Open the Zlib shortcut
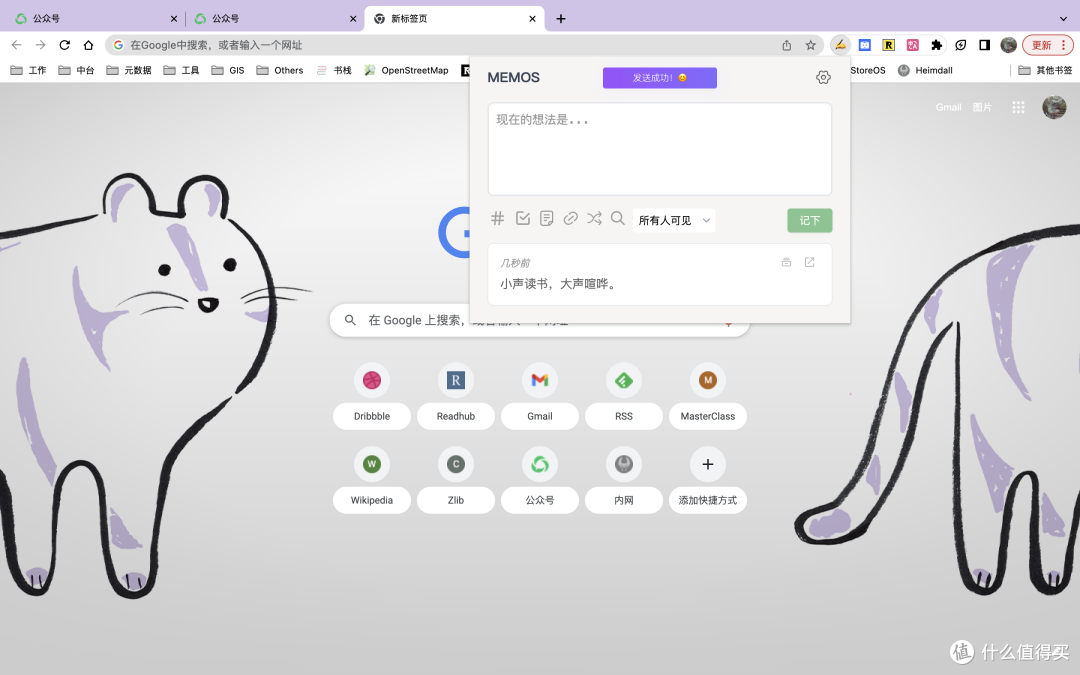This screenshot has width=1080, height=675. pos(455,480)
